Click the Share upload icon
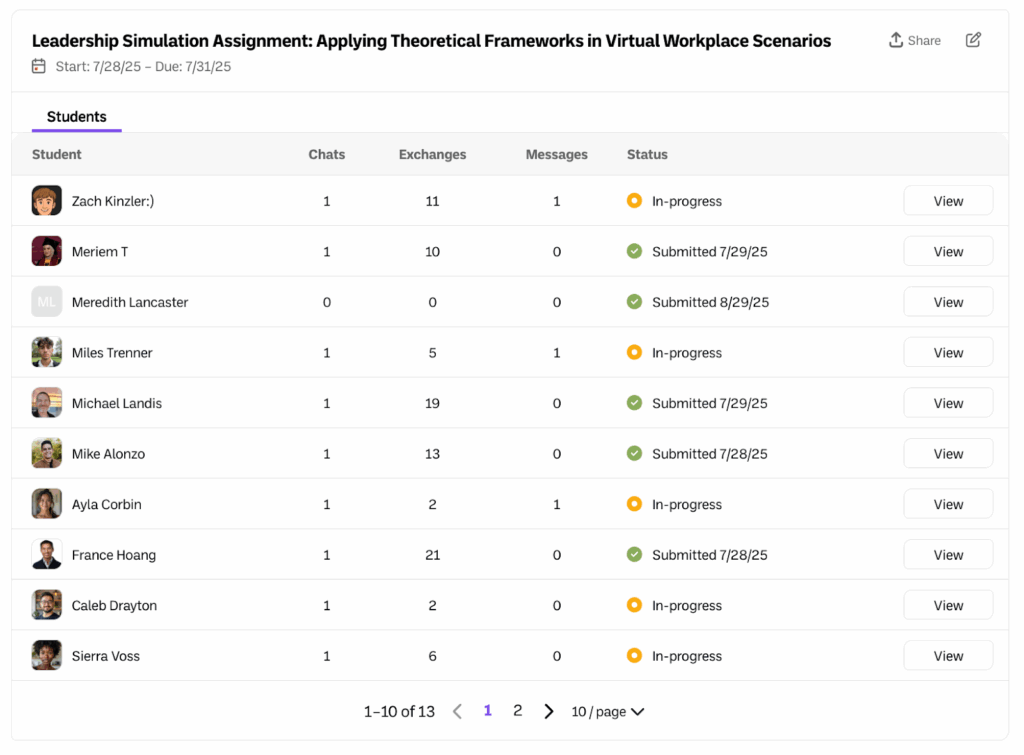 (896, 40)
